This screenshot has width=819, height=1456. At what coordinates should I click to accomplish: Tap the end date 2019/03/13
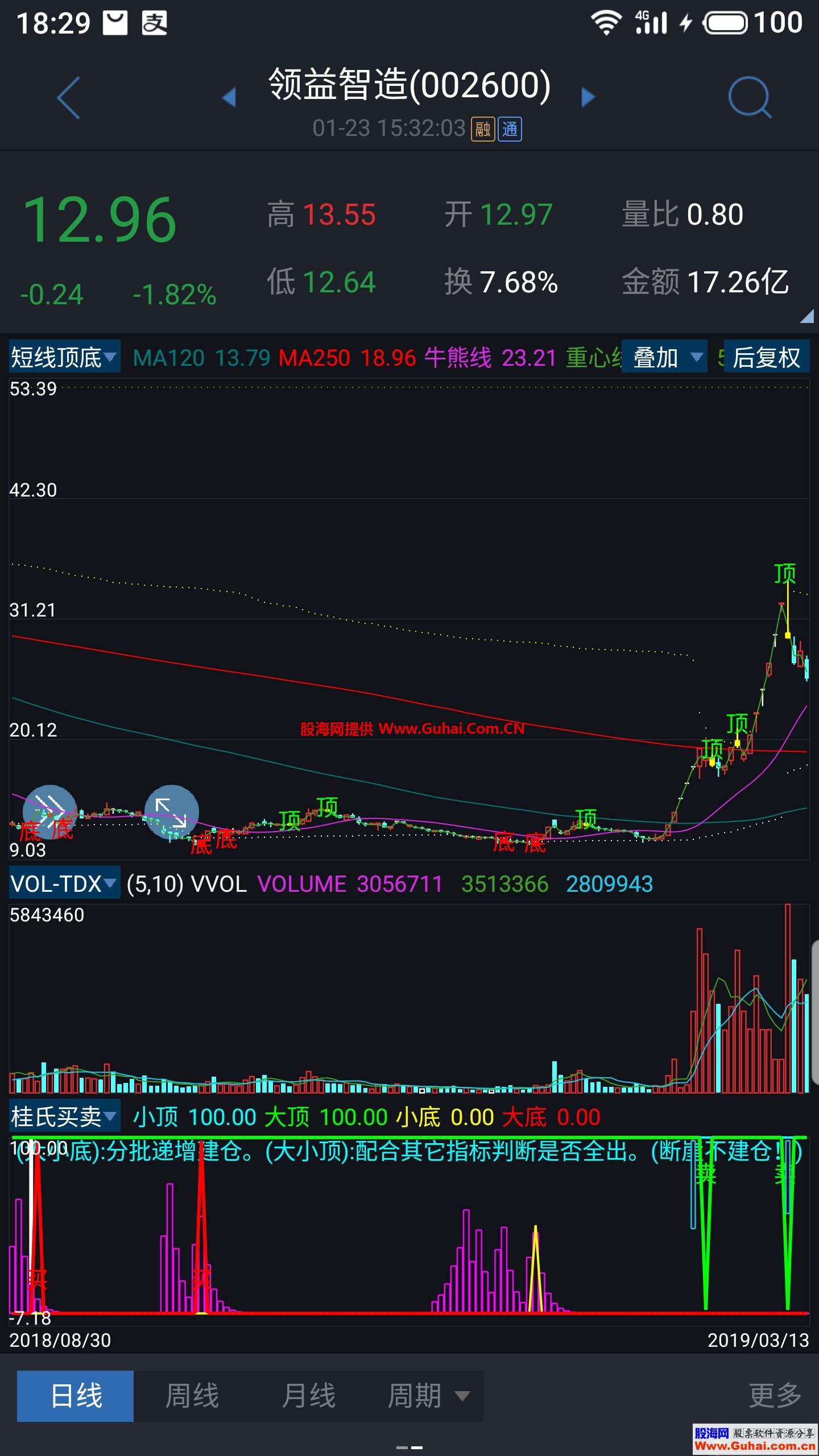tap(758, 1341)
